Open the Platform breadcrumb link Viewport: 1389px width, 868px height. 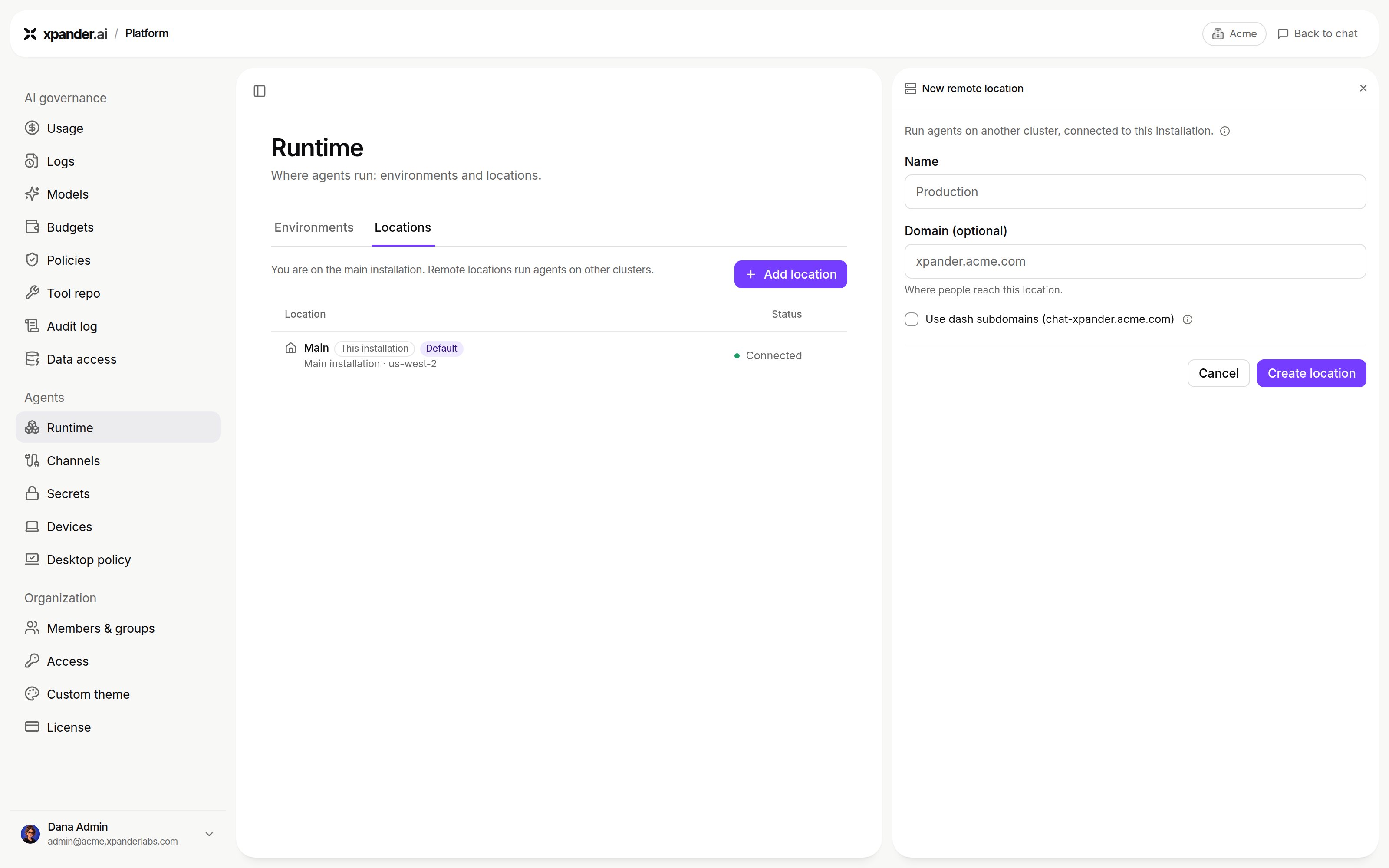click(147, 33)
